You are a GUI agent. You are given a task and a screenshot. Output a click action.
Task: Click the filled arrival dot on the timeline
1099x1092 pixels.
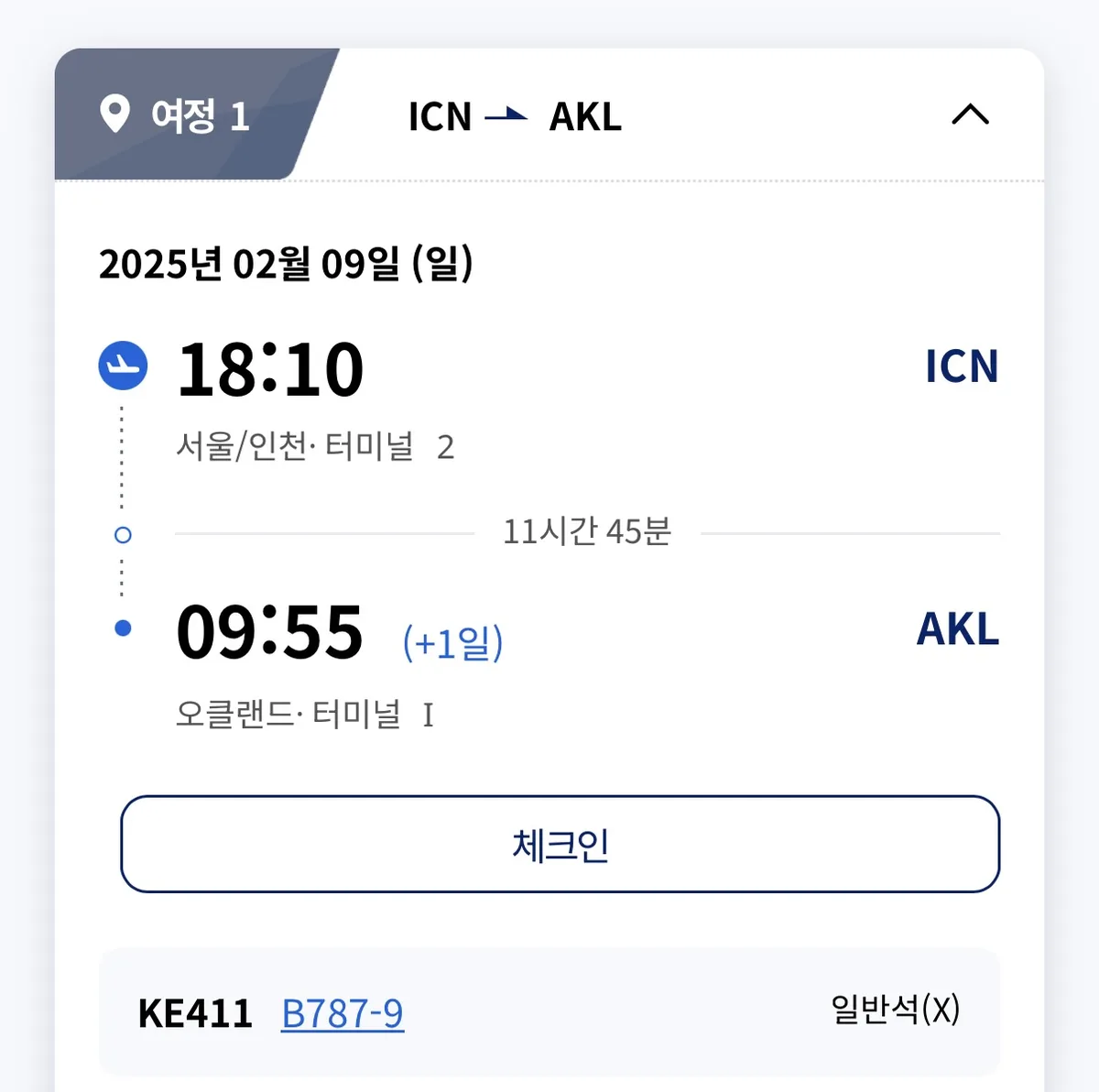pos(122,628)
